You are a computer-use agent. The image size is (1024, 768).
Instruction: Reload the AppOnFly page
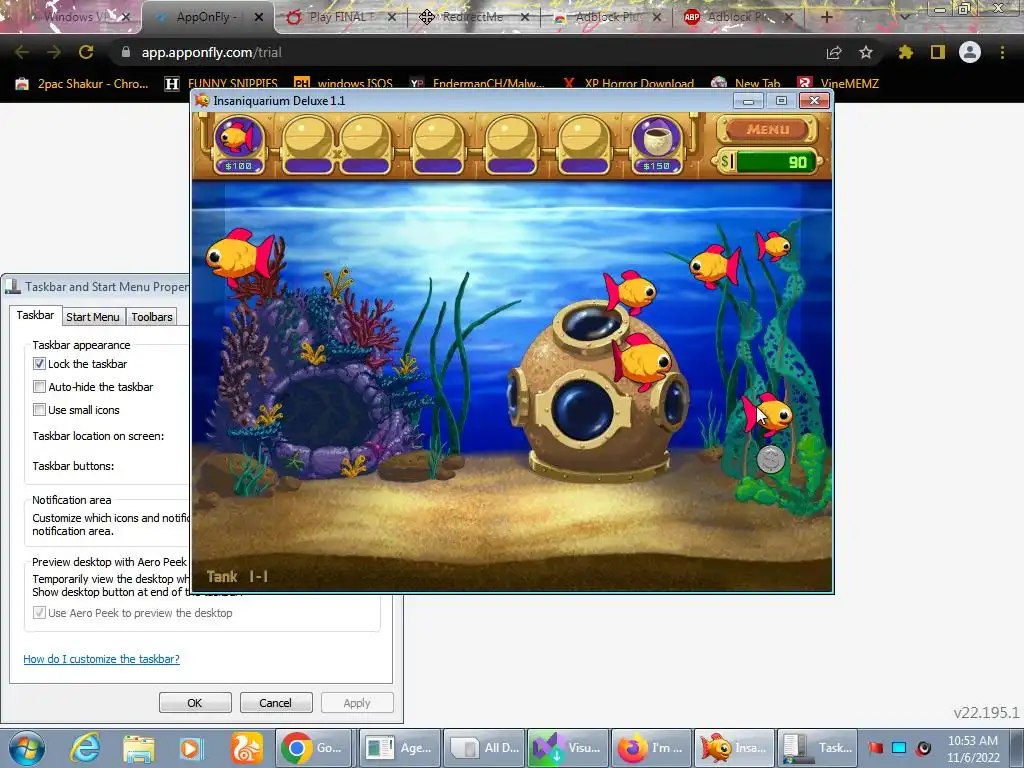[x=86, y=52]
